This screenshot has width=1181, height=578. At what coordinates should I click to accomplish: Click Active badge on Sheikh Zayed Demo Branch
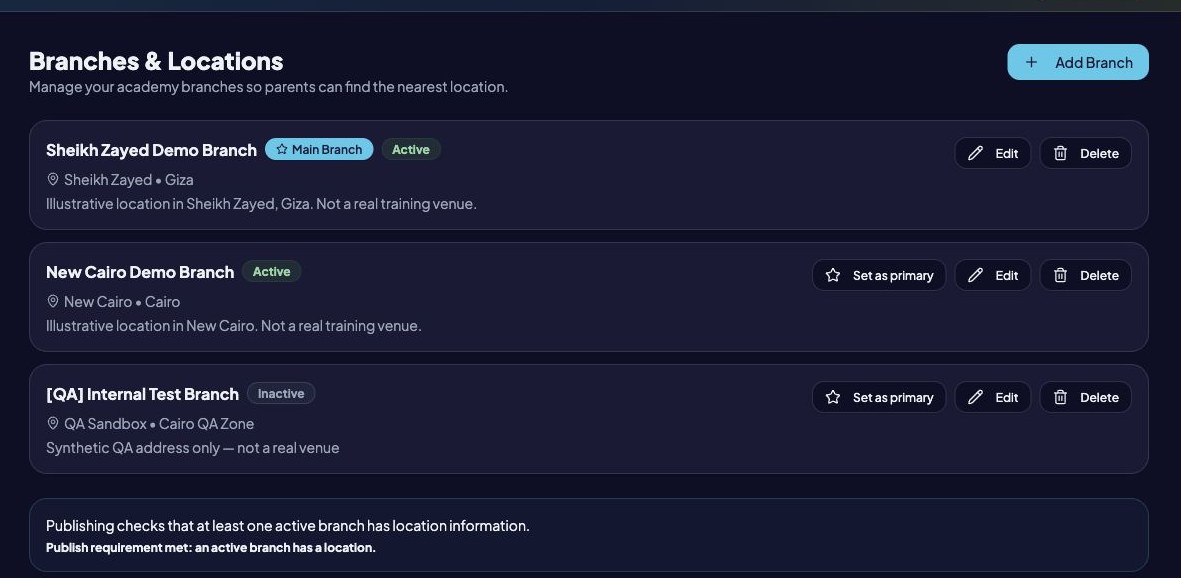pyautogui.click(x=411, y=149)
